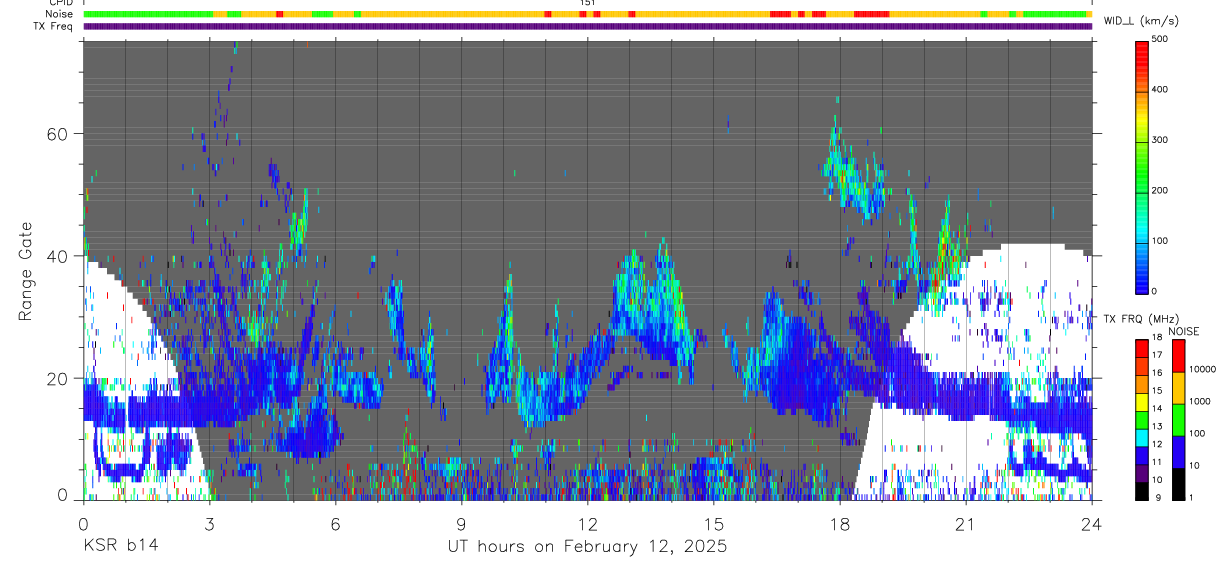
Task: Select the 'TX Freq' row label
Action: pos(54,26)
